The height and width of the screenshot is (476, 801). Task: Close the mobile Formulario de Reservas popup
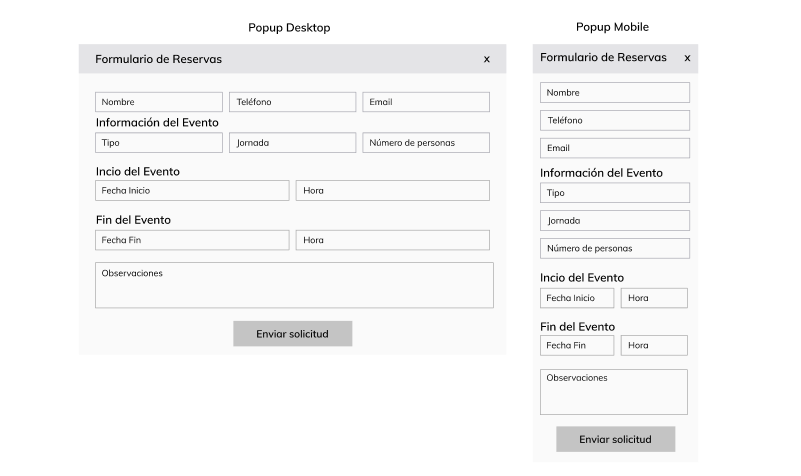coord(687,58)
